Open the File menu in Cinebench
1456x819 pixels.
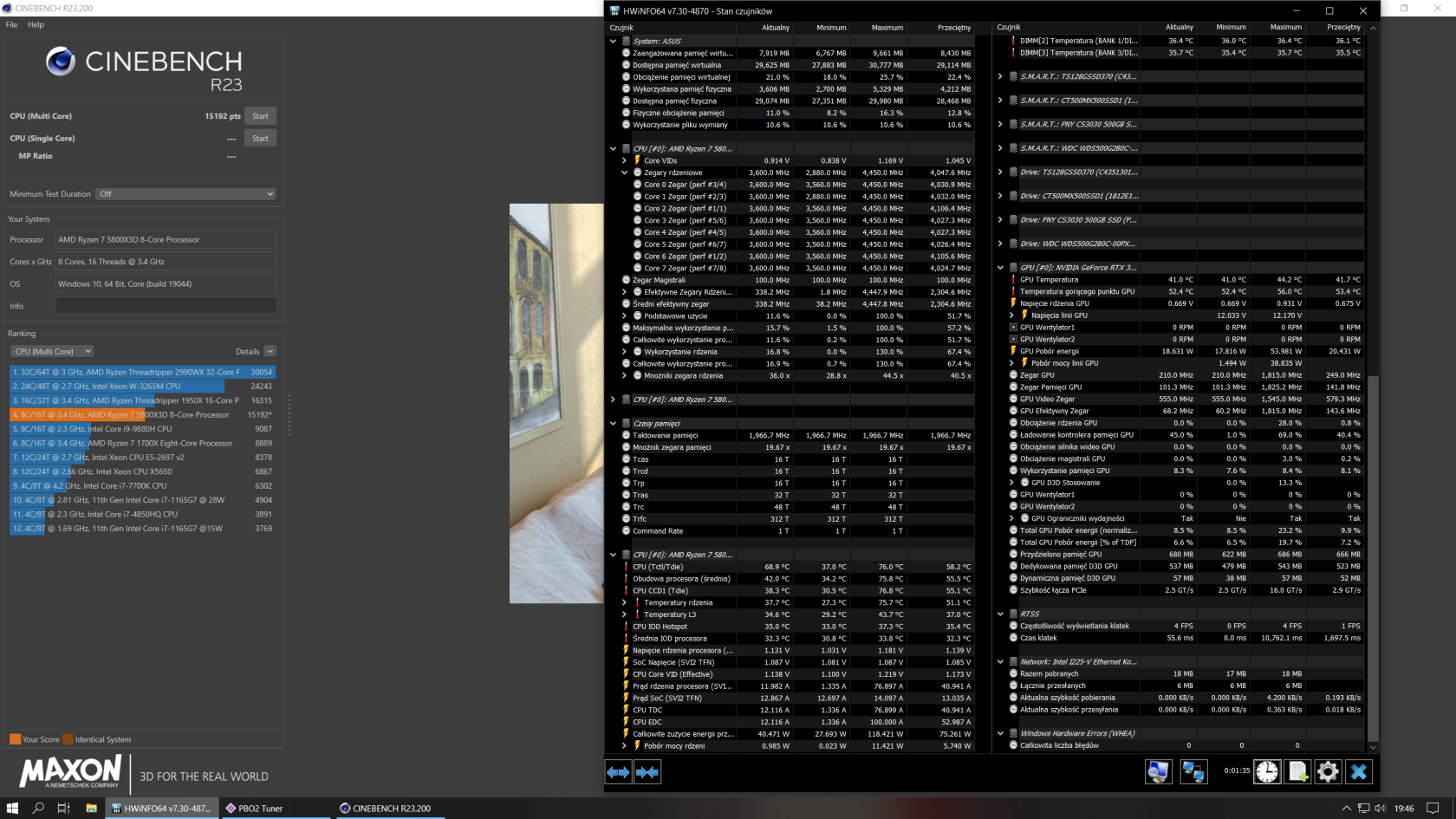coord(11,24)
